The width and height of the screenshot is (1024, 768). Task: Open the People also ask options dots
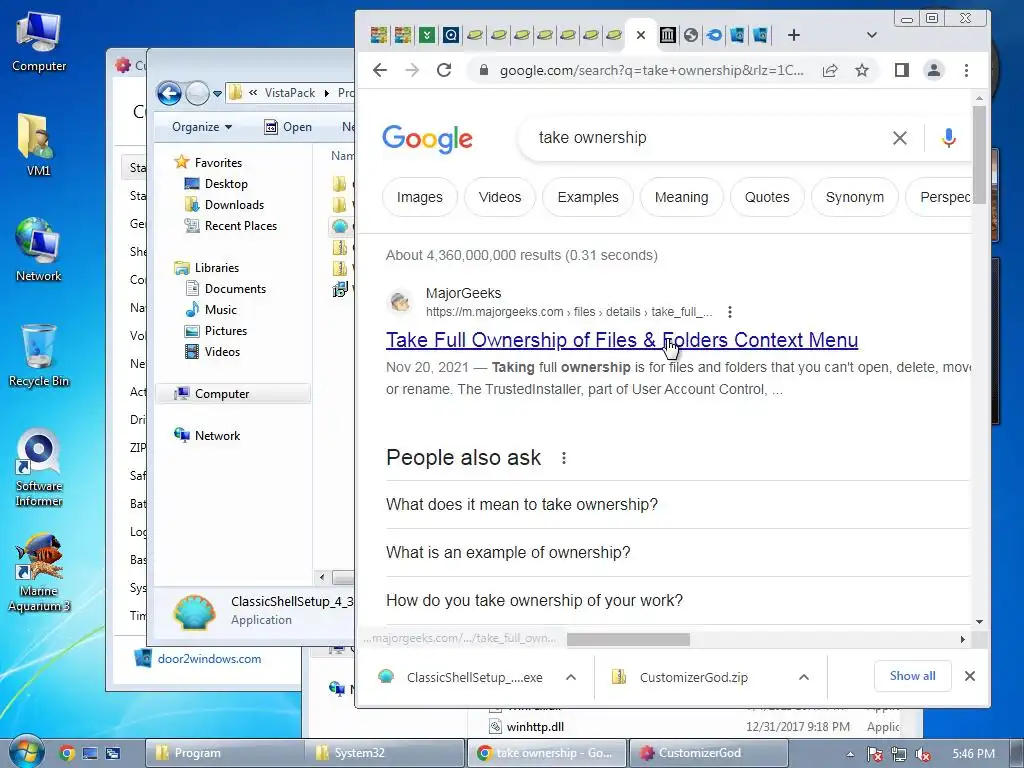coord(564,458)
